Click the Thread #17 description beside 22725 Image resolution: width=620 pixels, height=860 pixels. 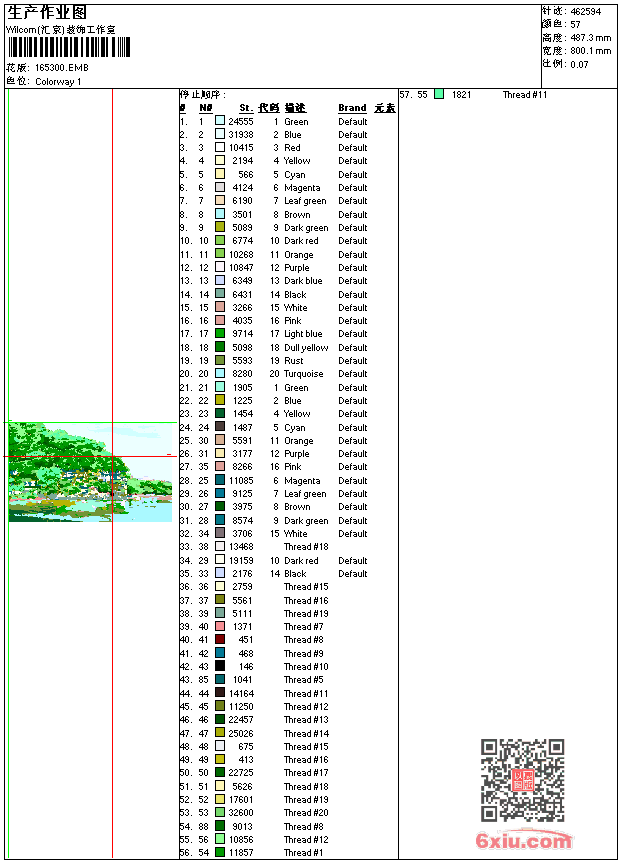[306, 772]
